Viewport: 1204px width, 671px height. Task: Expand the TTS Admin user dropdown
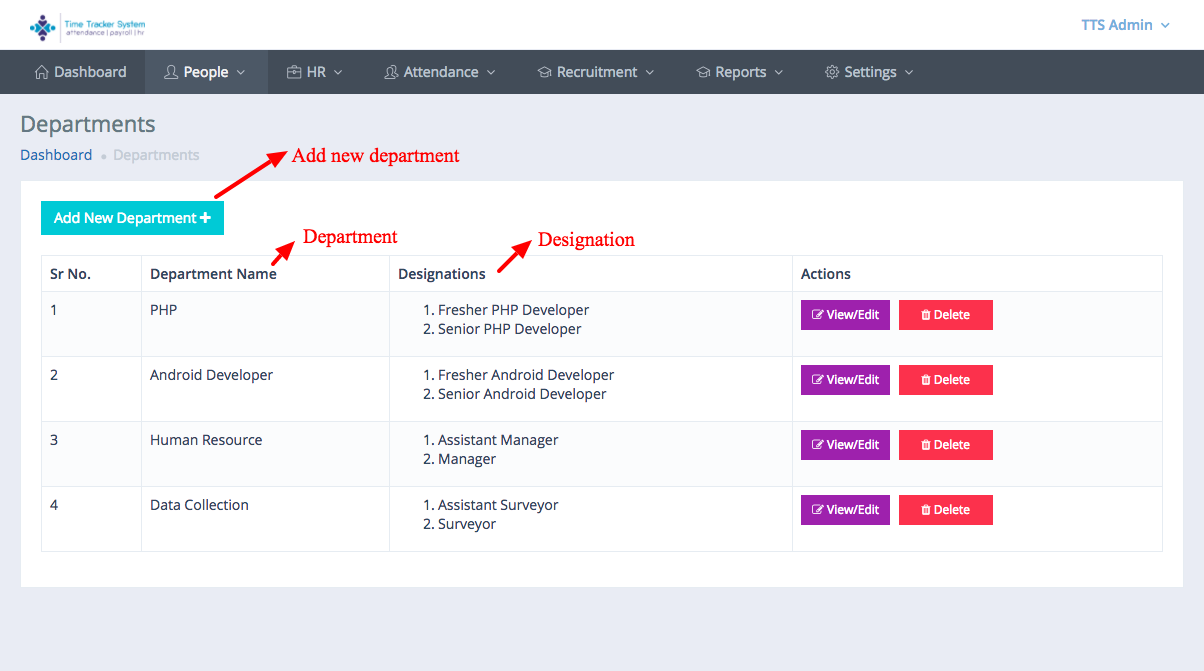click(1125, 25)
